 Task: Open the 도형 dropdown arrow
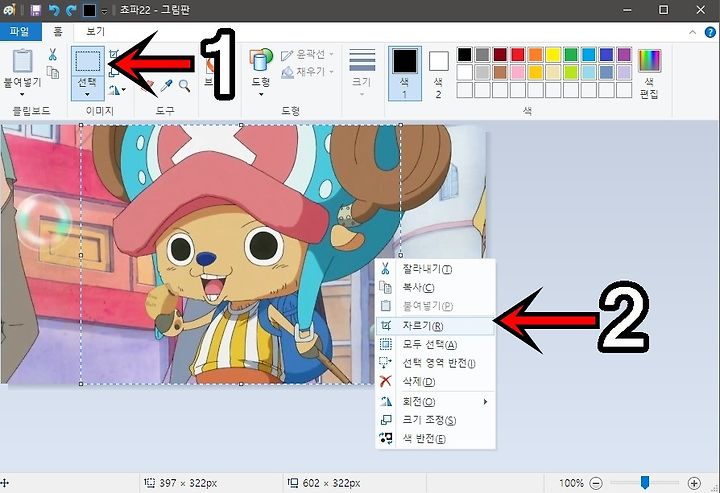coord(261,95)
